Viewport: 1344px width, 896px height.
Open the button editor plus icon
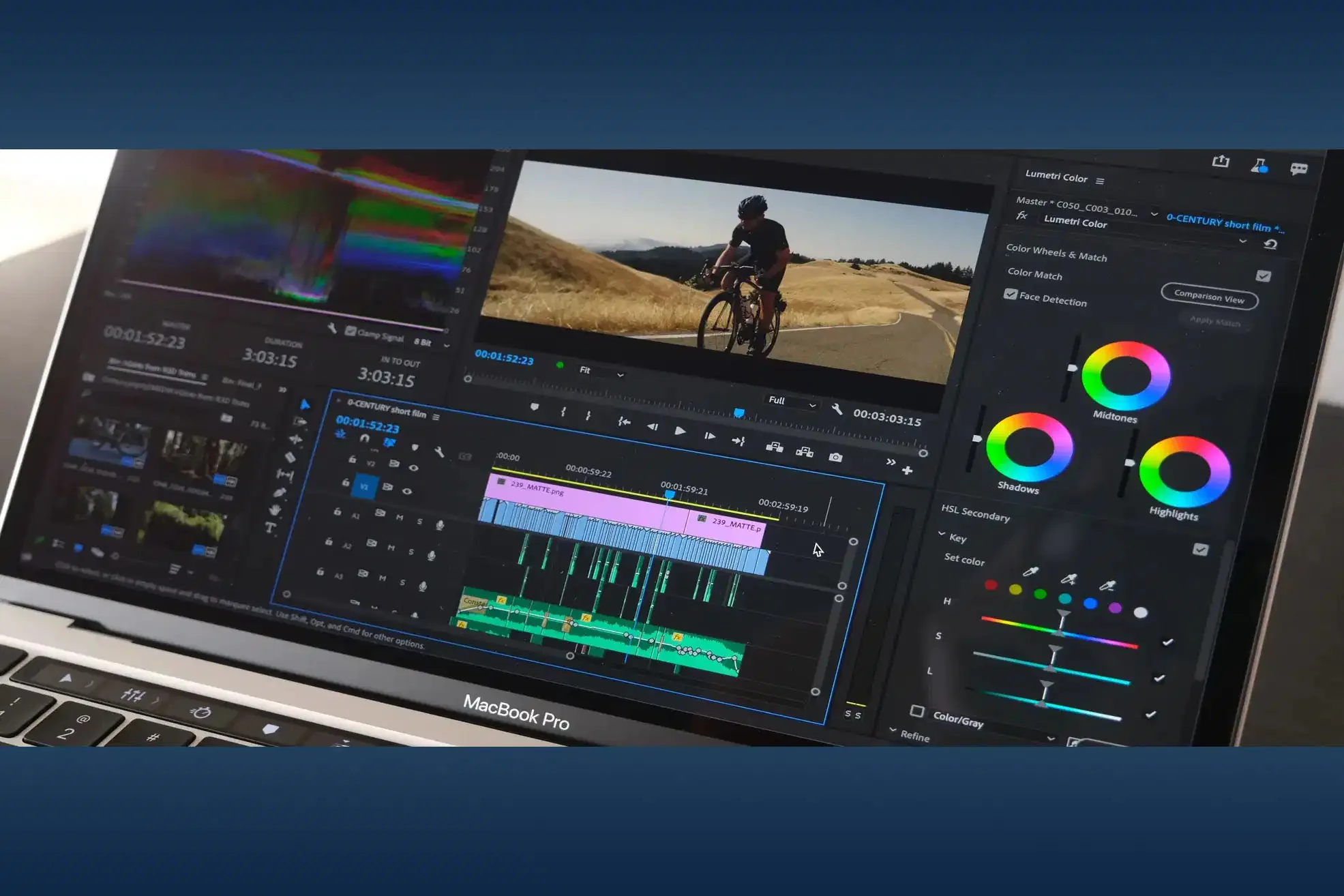(x=907, y=471)
